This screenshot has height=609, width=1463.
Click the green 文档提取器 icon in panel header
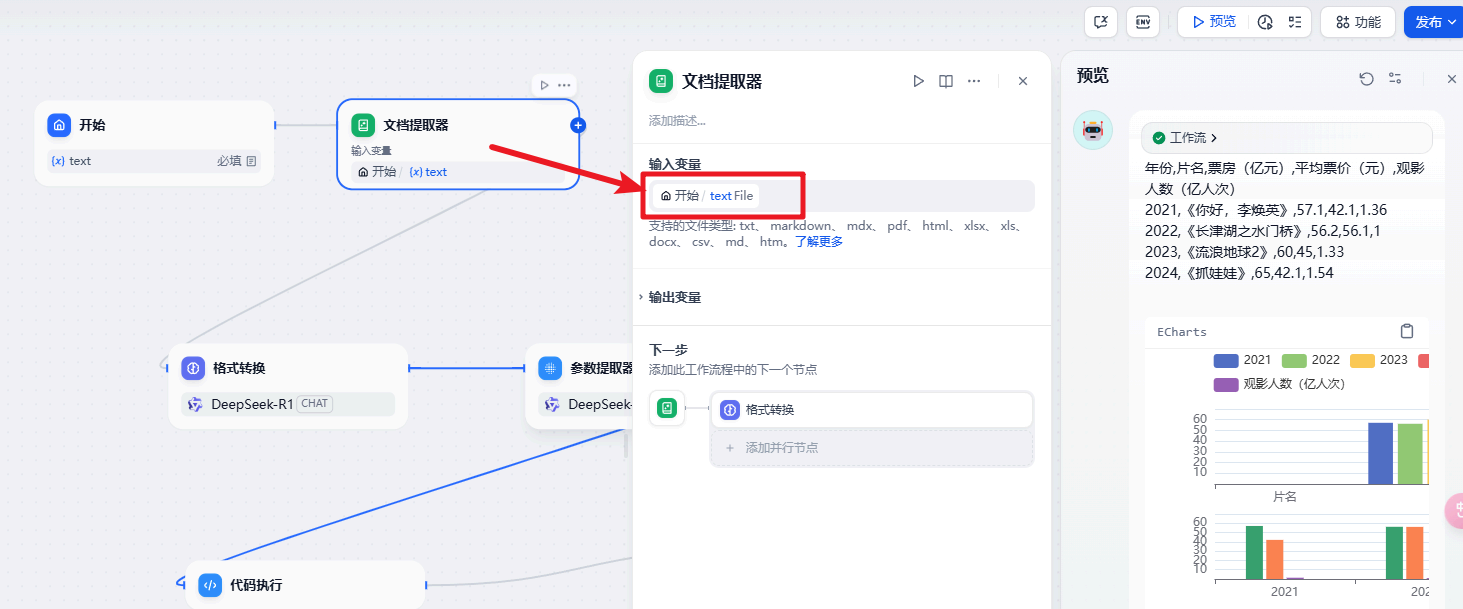point(661,81)
